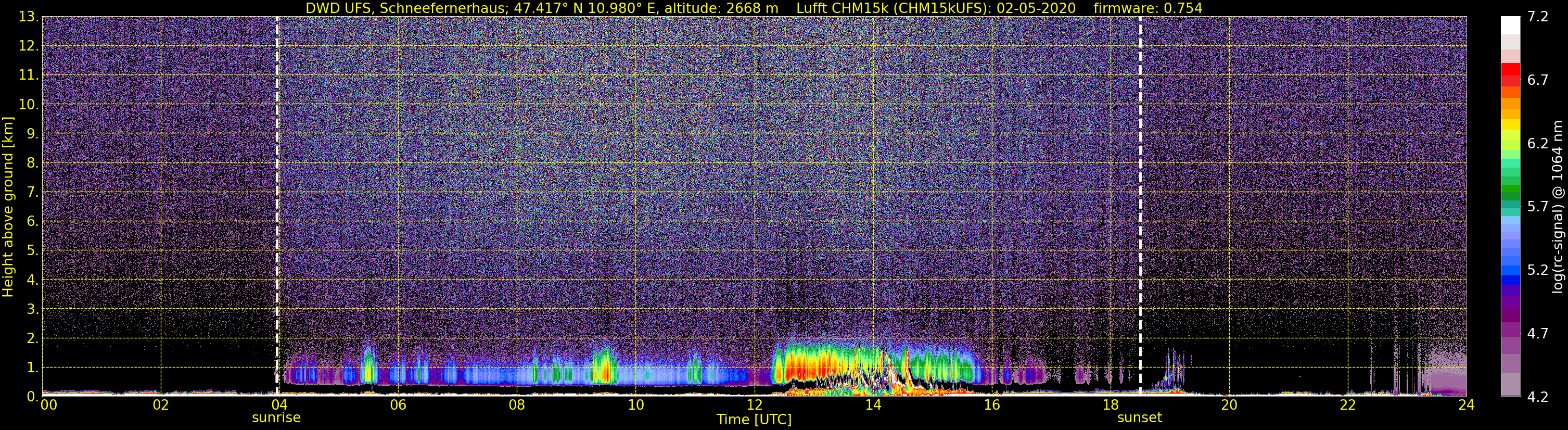Click the time axis tick label "12"

(x=754, y=406)
